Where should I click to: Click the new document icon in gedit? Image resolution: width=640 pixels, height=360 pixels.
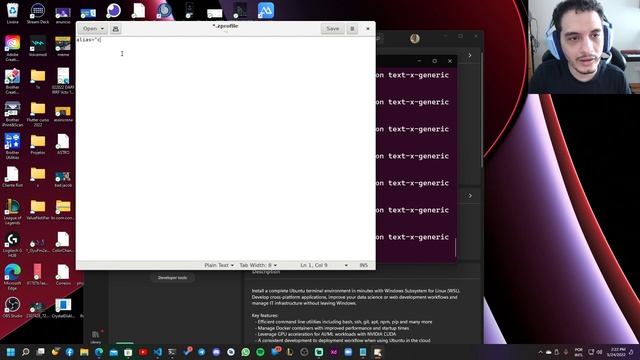116,29
